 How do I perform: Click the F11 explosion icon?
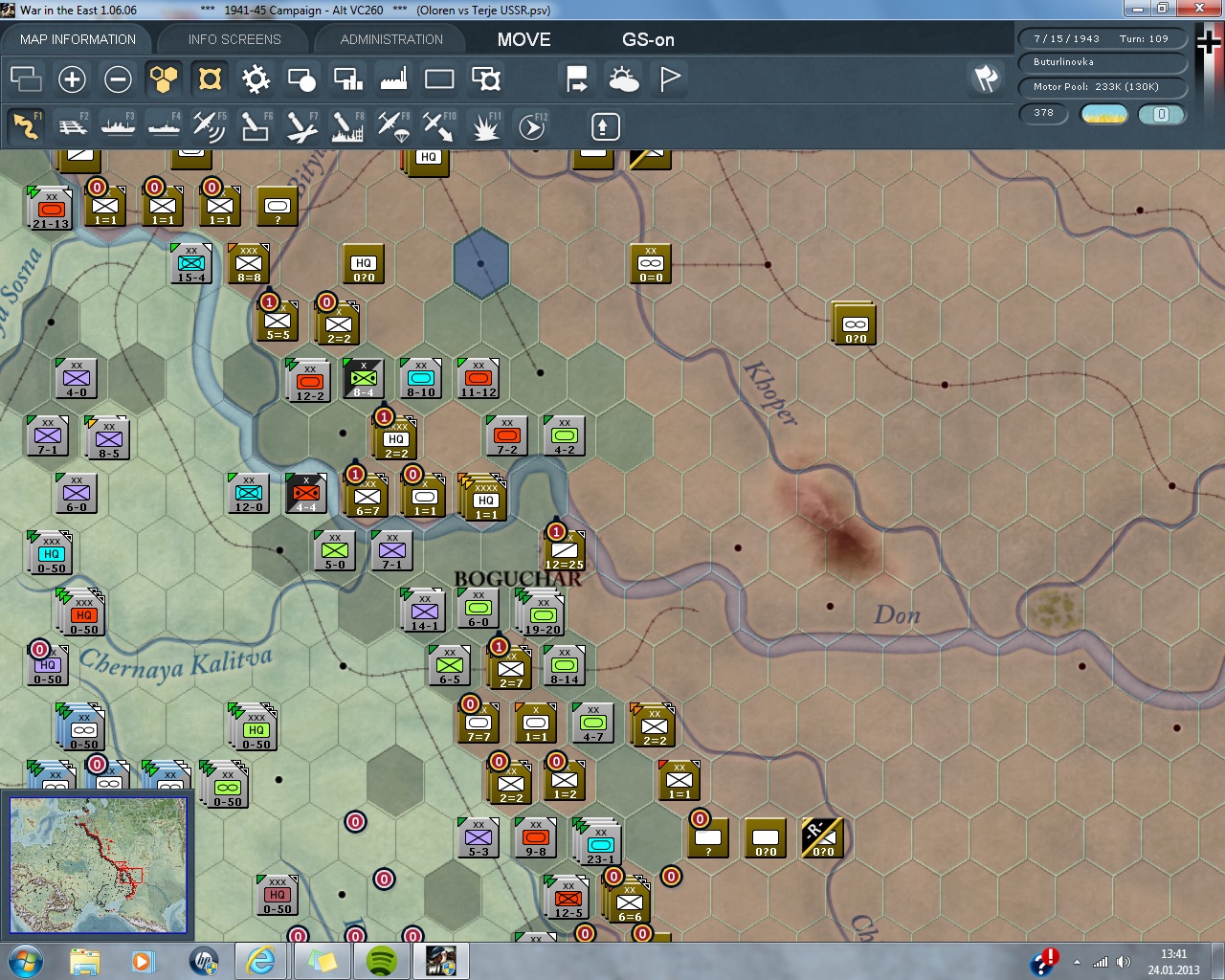(x=485, y=125)
